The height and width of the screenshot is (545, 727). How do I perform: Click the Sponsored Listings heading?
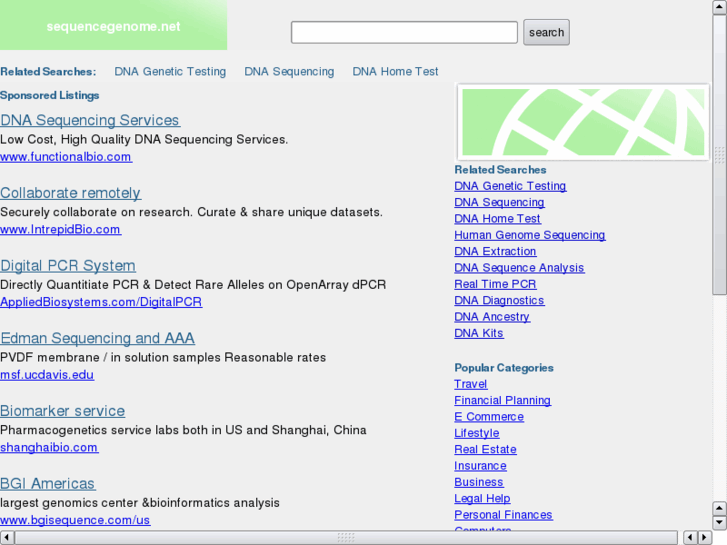coord(50,96)
